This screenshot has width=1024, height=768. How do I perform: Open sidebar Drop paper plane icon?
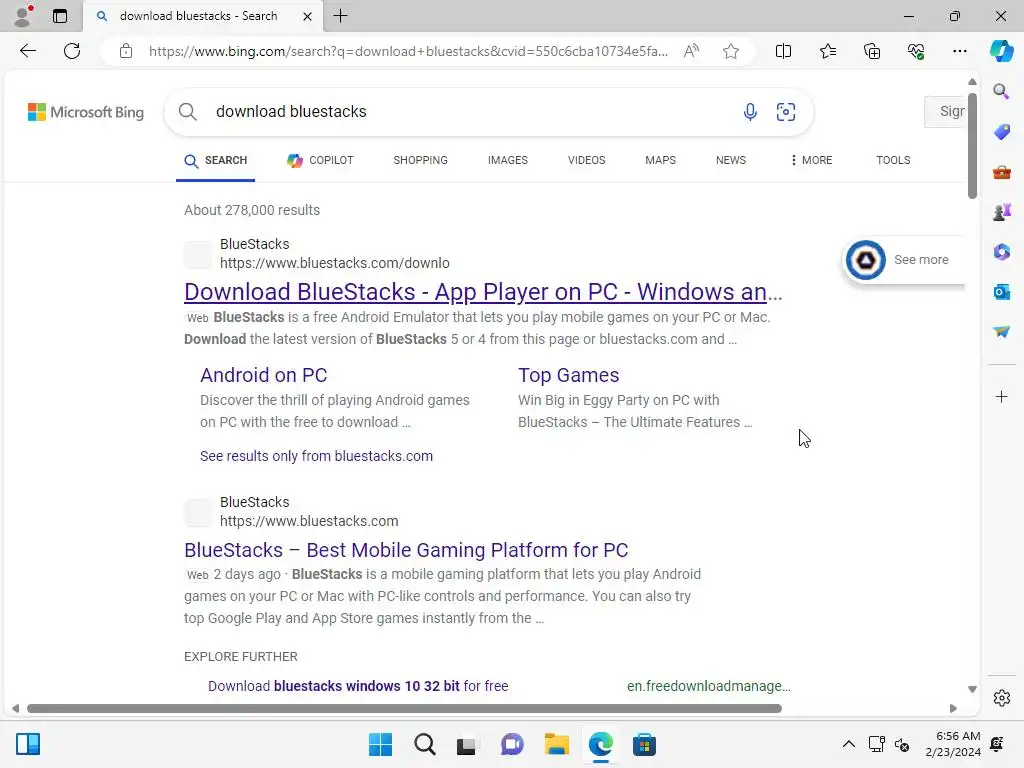coord(1001,332)
